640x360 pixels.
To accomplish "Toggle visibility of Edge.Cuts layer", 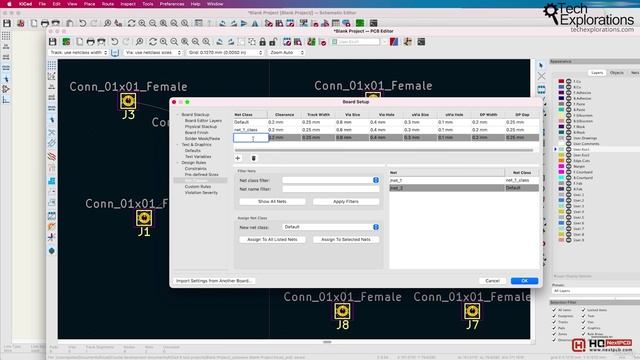I will (569, 161).
